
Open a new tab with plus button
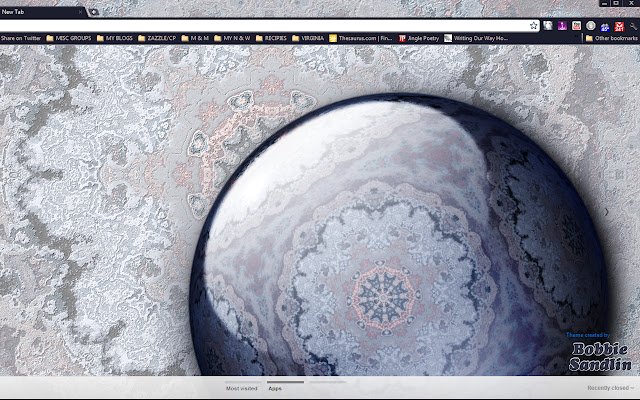[x=93, y=12]
